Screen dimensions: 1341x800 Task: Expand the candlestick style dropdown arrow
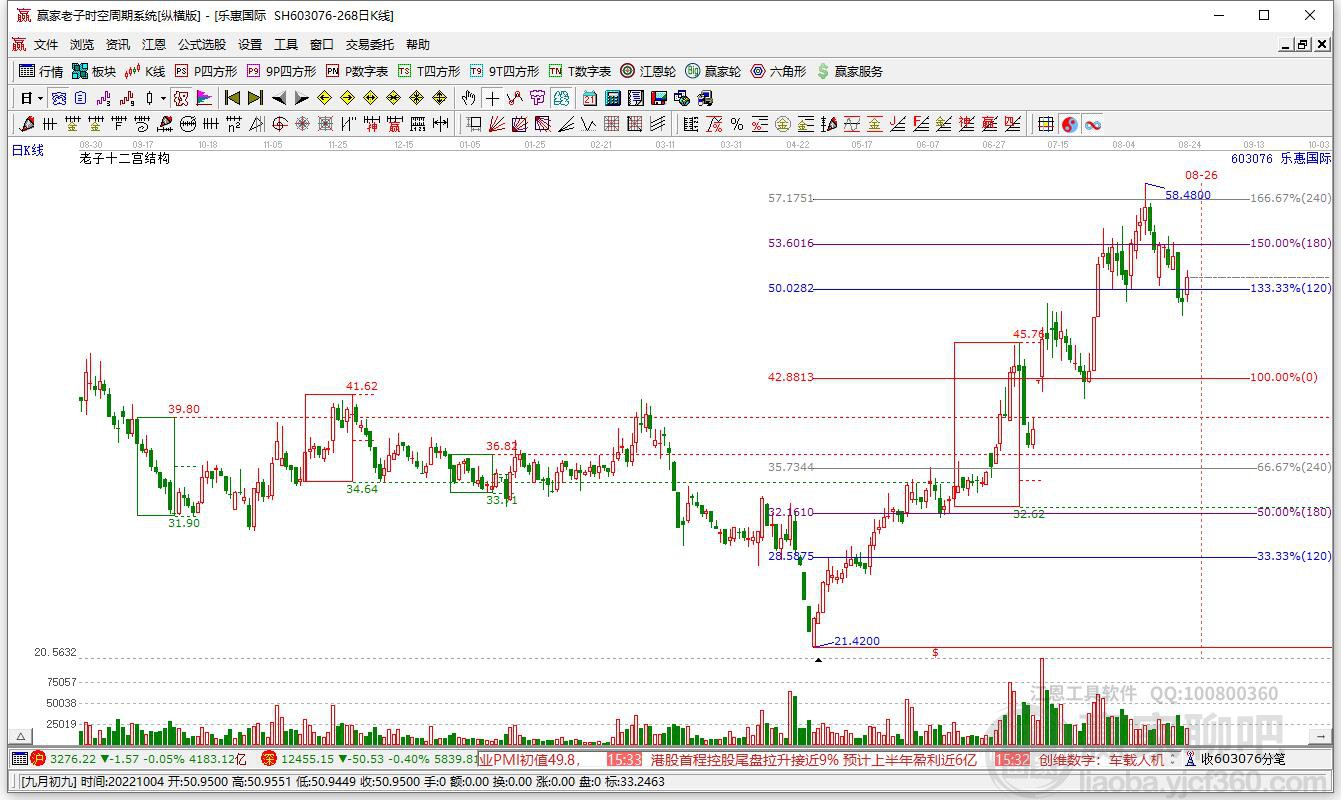point(163,98)
